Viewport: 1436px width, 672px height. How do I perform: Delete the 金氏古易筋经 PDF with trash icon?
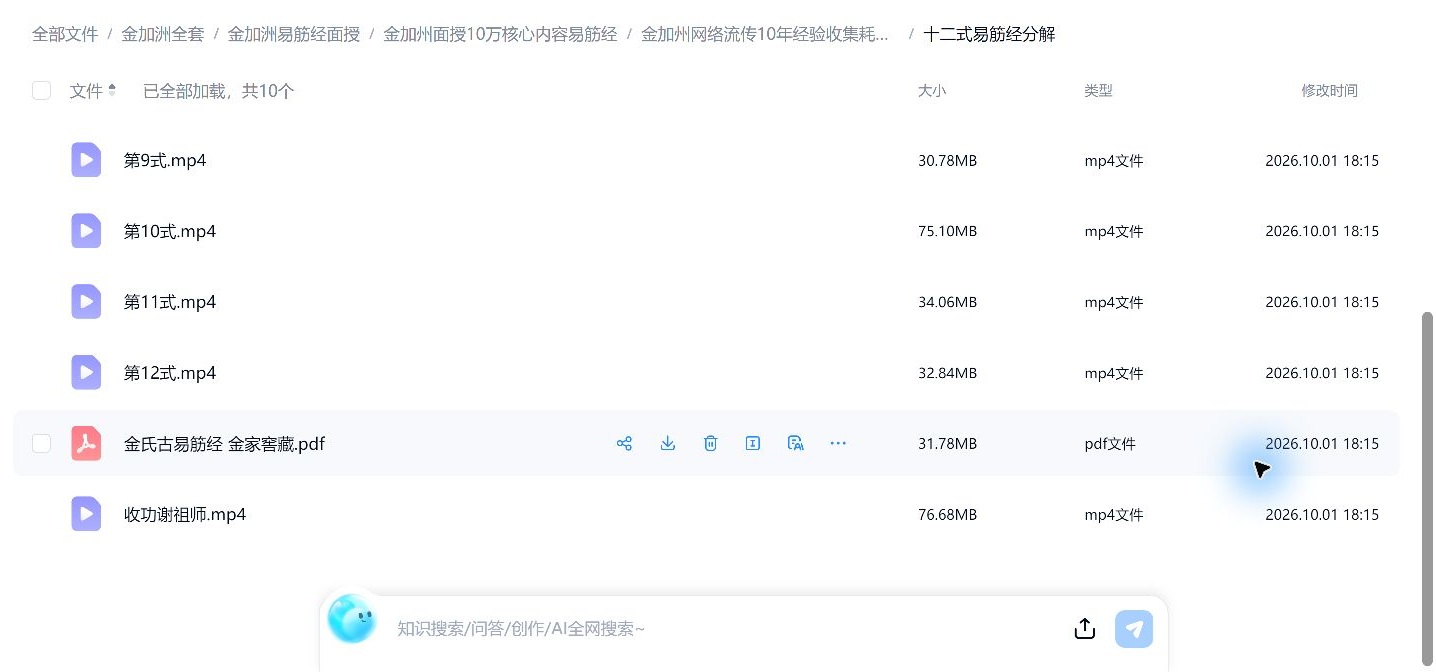[x=711, y=443]
